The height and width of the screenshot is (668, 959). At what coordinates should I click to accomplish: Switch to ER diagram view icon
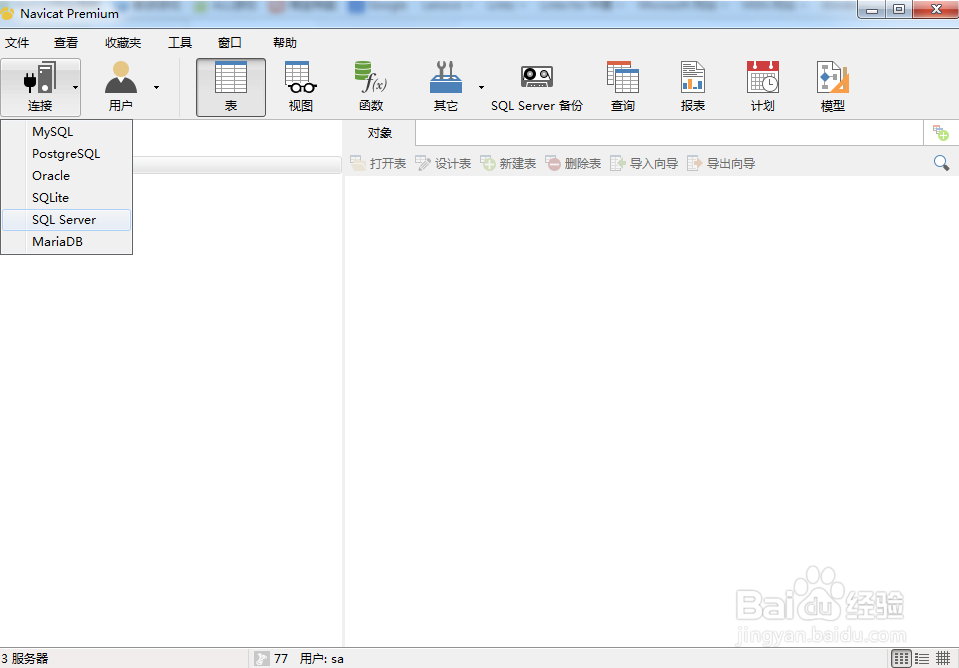coord(943,658)
